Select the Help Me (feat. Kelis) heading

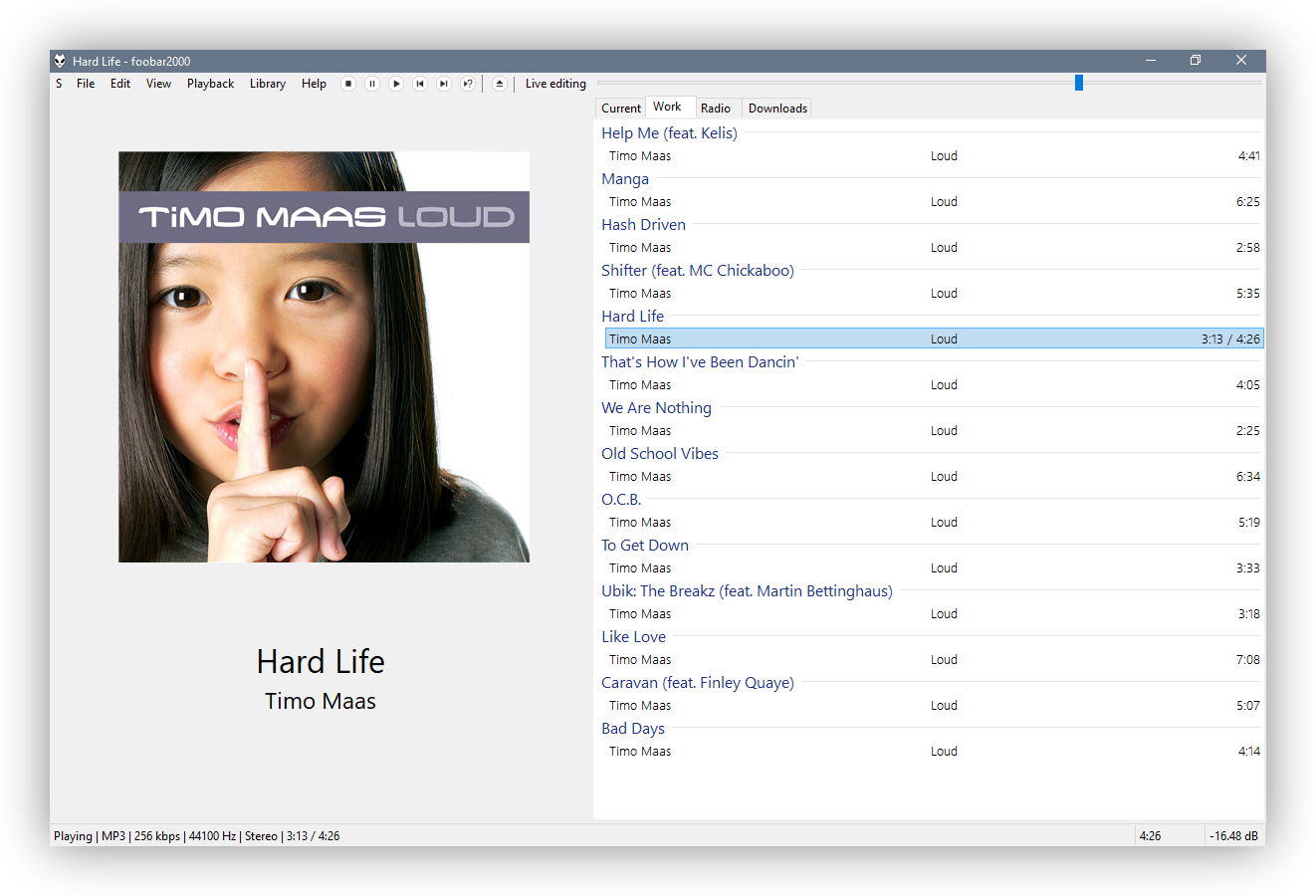(669, 132)
